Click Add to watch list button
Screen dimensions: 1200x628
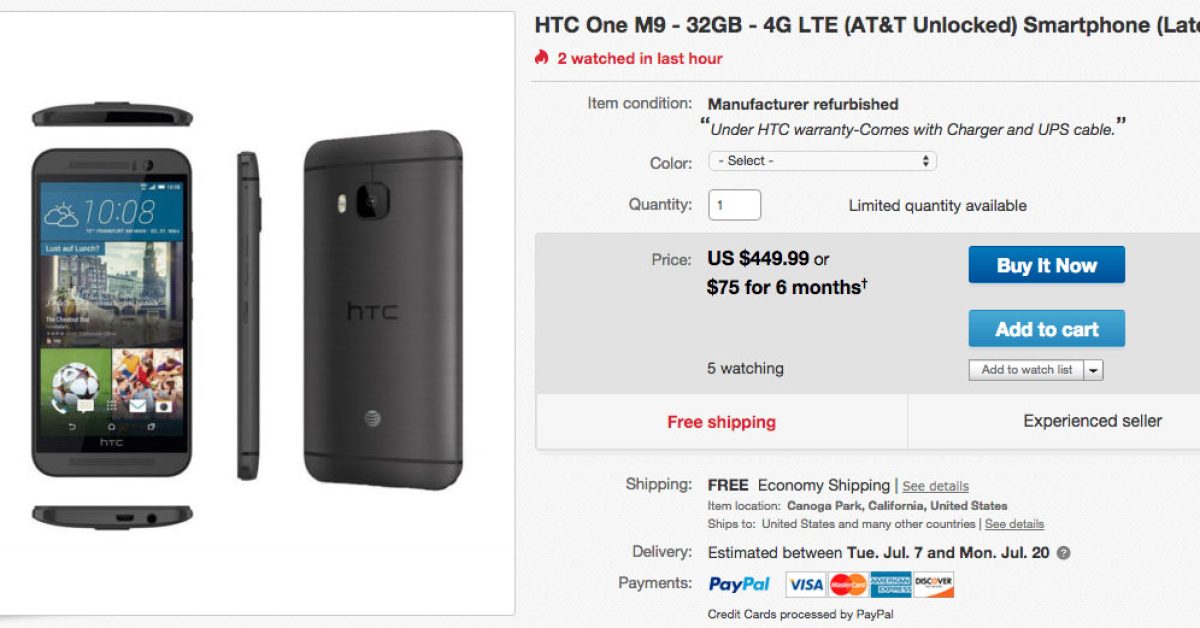point(1026,370)
